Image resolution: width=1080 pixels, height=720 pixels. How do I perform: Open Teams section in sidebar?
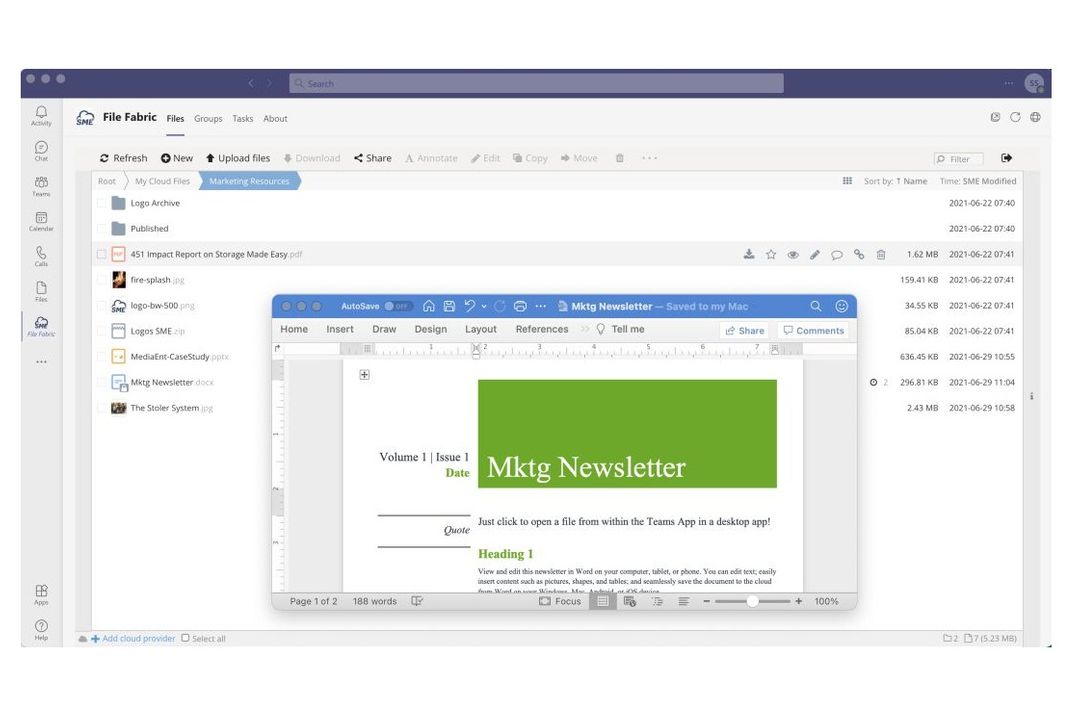click(x=41, y=186)
